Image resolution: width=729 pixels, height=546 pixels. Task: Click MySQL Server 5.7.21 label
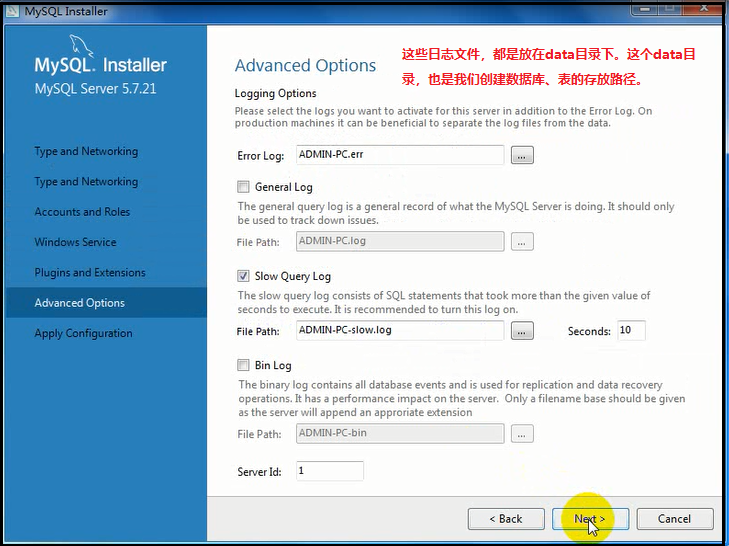[95, 89]
